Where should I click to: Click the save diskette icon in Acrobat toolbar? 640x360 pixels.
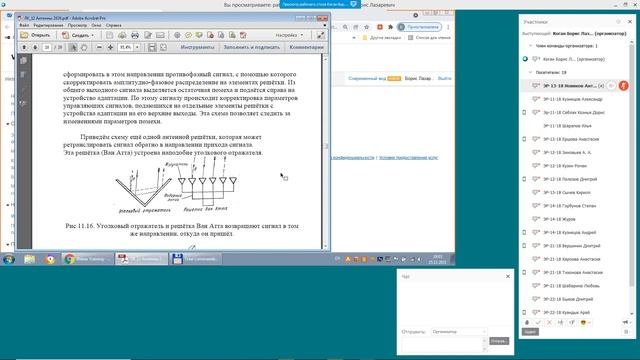pos(109,35)
